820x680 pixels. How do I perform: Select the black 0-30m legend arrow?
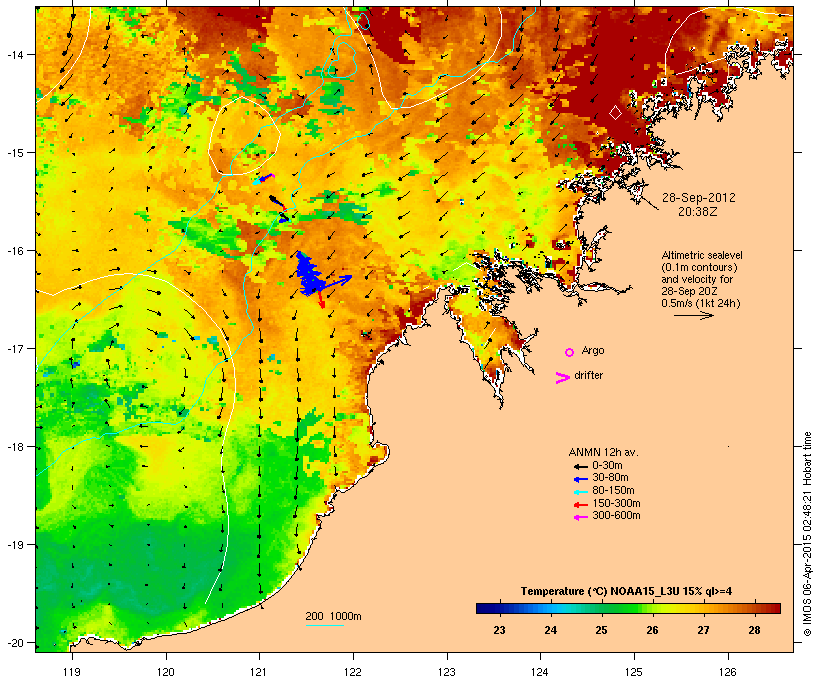coord(581,466)
